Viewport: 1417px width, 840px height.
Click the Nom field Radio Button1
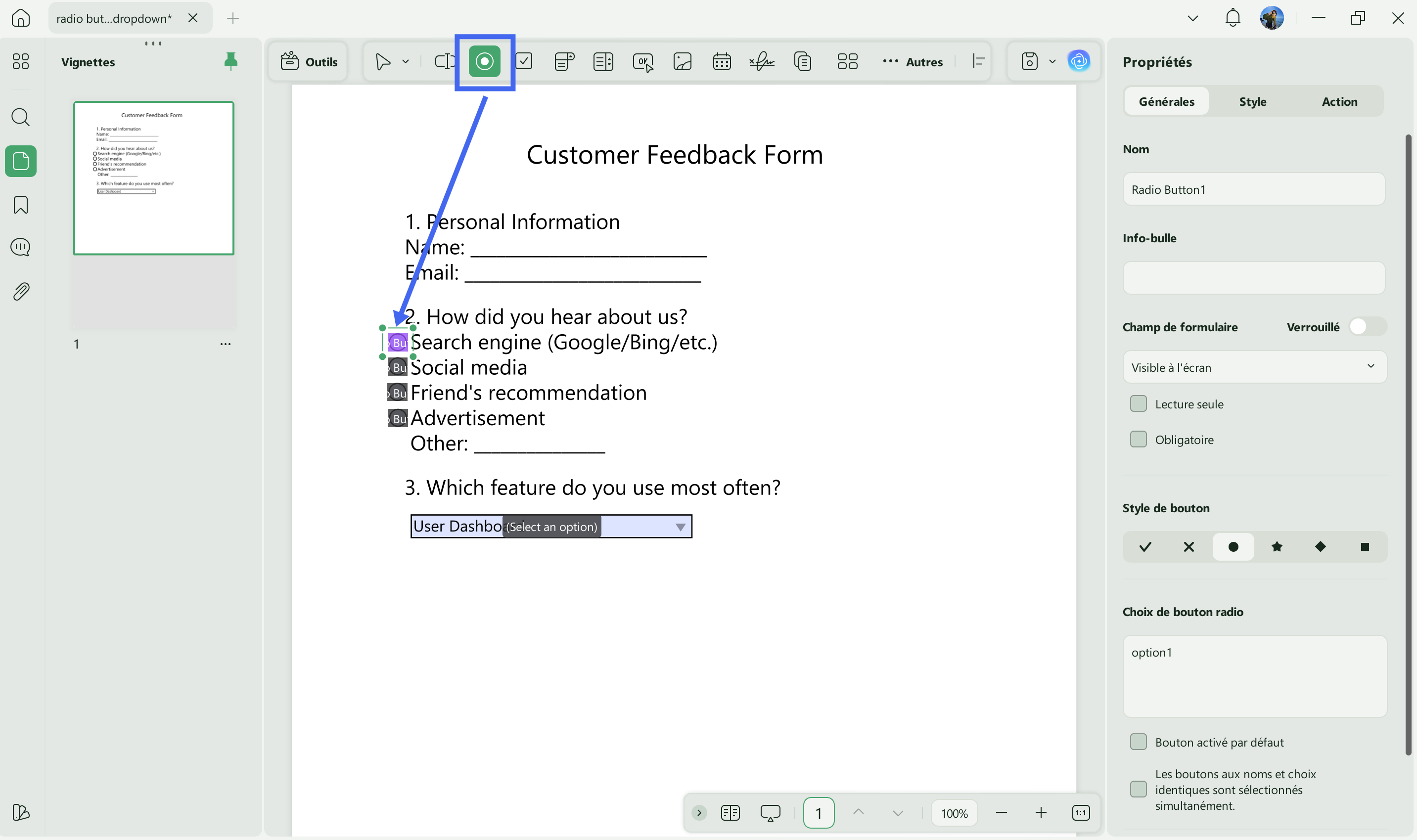click(x=1253, y=189)
